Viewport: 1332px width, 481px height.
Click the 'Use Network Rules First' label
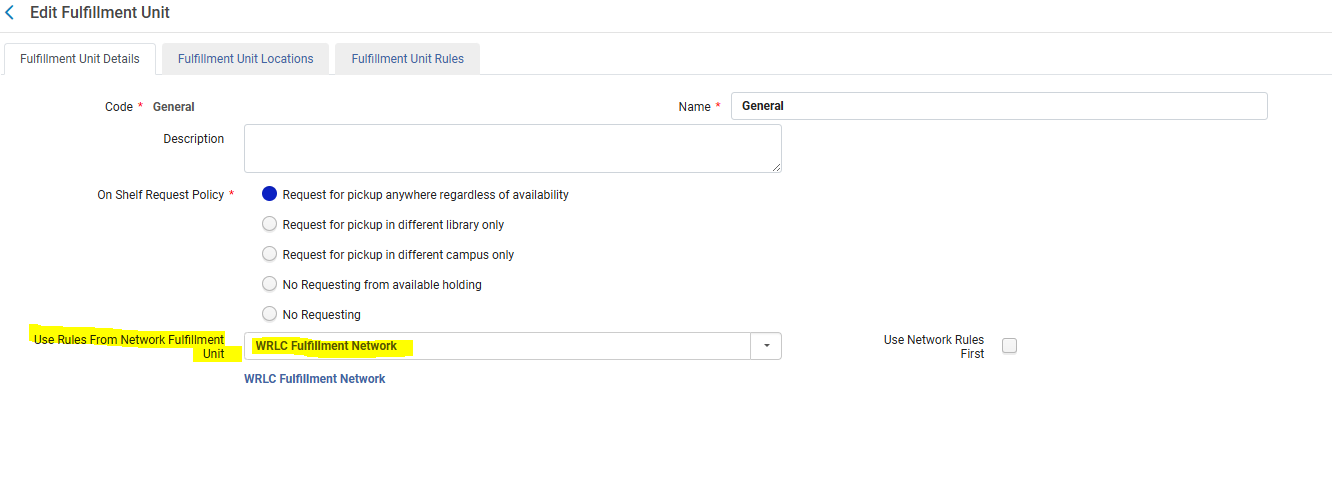[934, 347]
